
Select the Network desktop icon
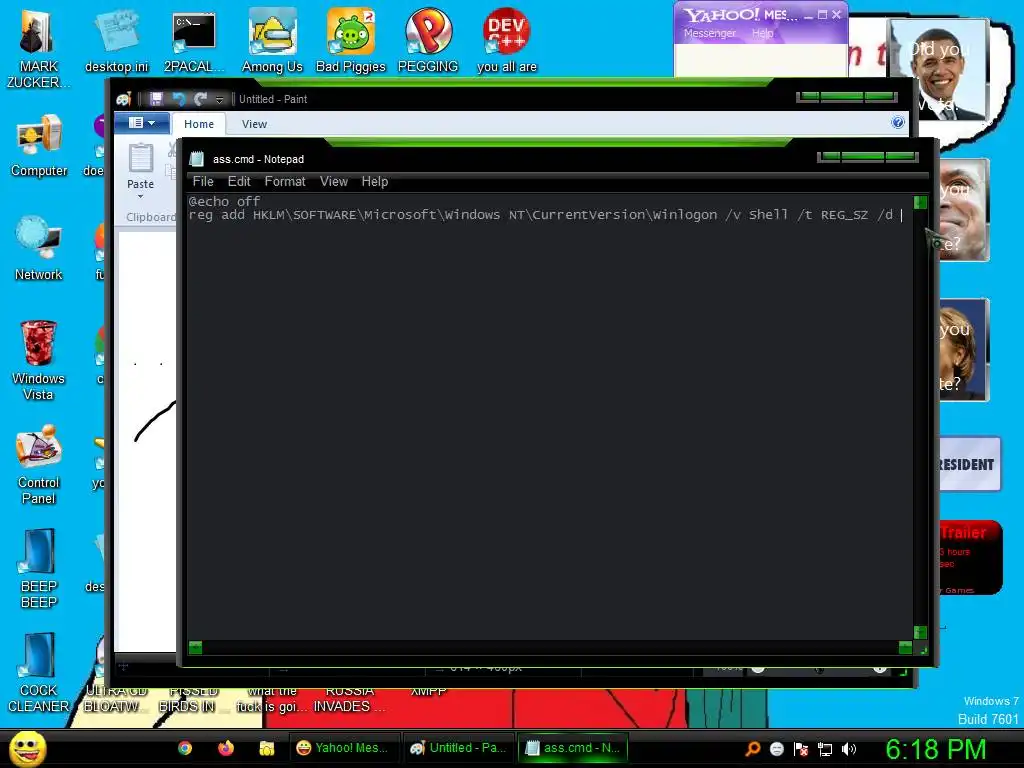[39, 249]
